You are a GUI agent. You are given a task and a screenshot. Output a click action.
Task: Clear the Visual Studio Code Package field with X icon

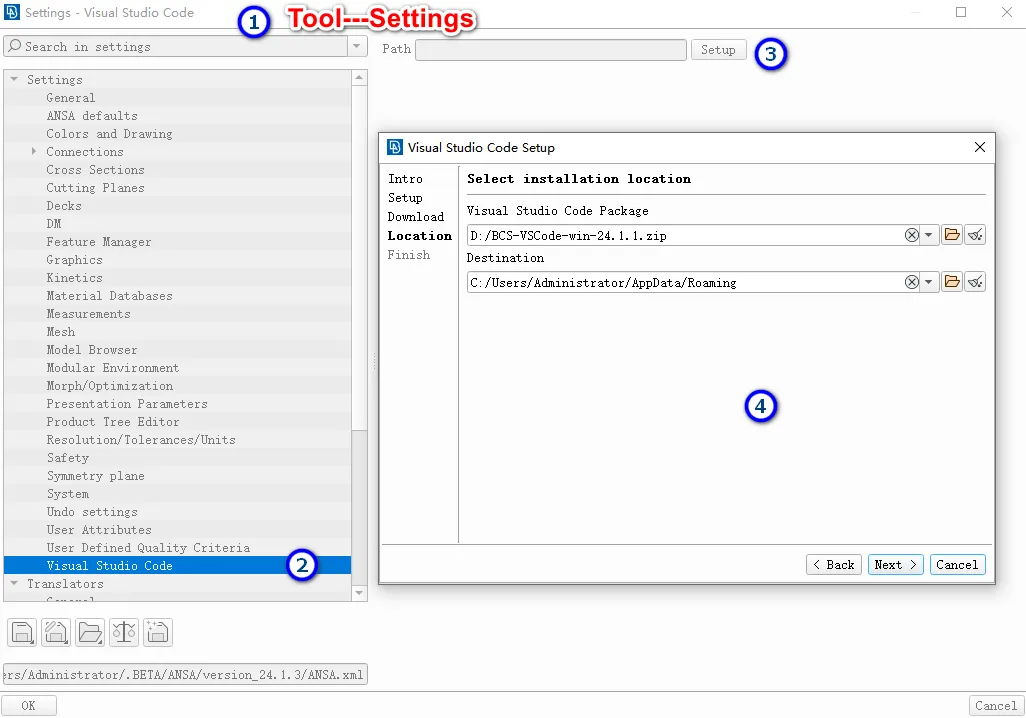click(x=911, y=235)
